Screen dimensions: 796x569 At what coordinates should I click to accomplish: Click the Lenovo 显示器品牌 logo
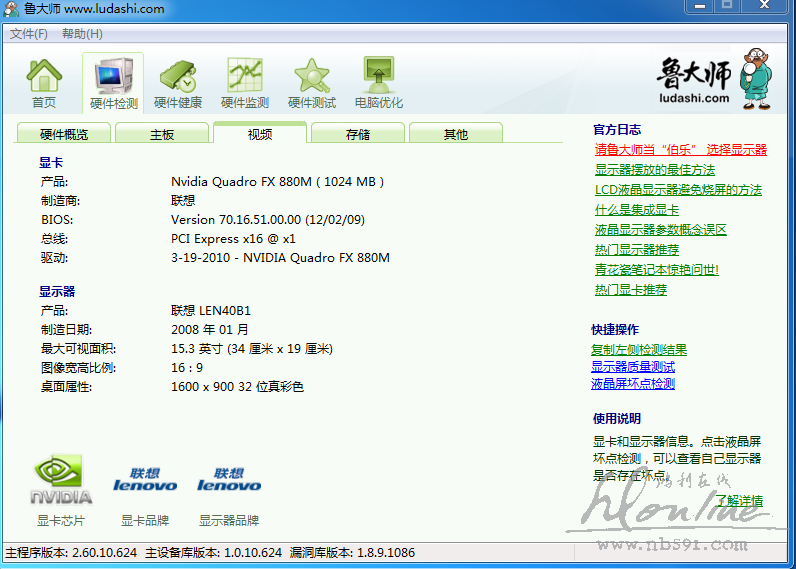tap(229, 481)
